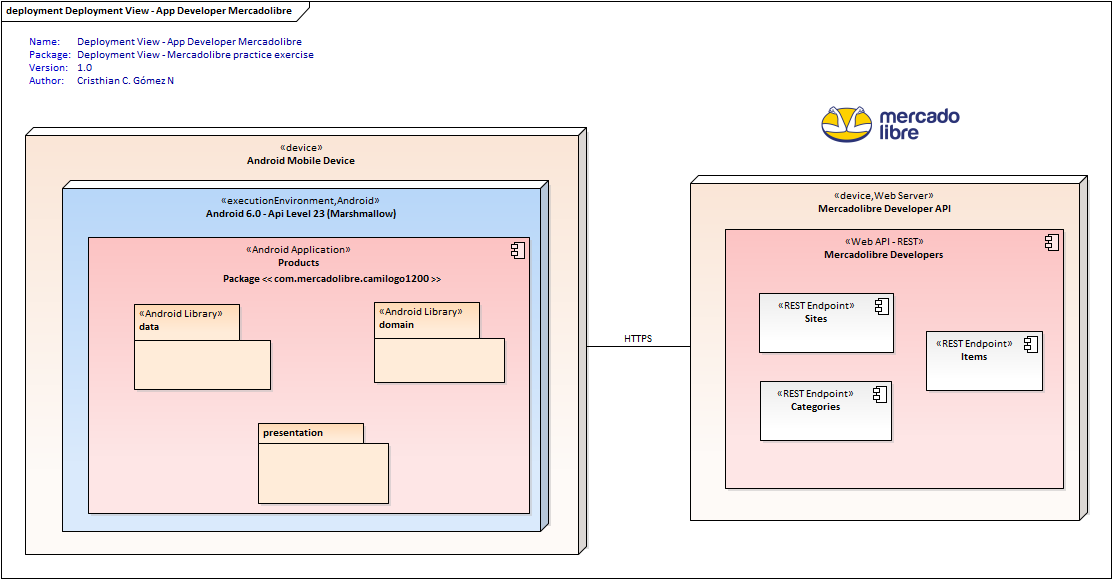Click the Android Mobile Device node title
1112x579 pixels.
tap(301, 161)
